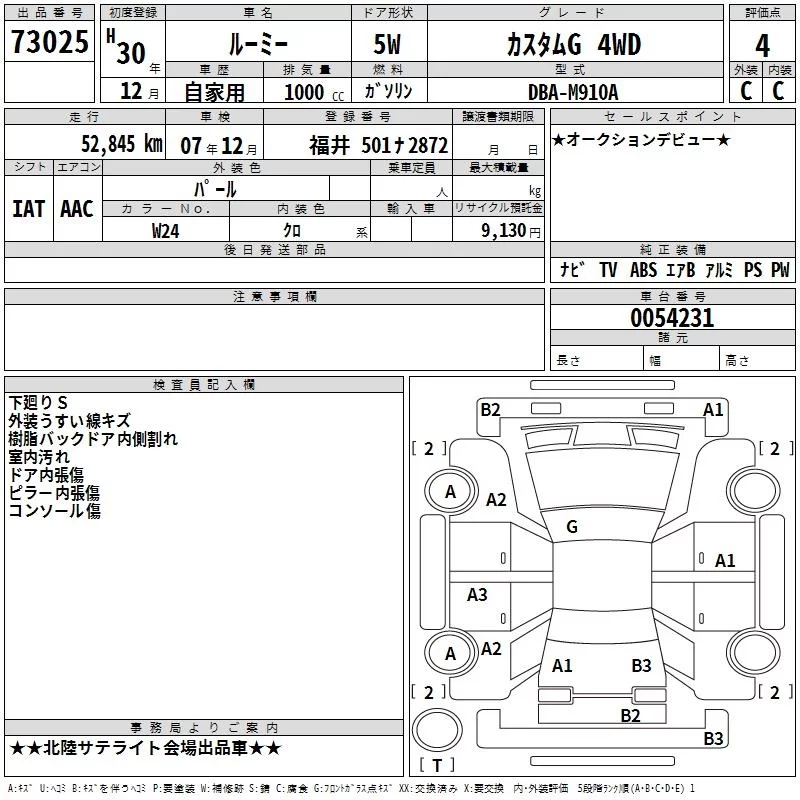
Task: Click the TV equipment item
Action: [608, 269]
